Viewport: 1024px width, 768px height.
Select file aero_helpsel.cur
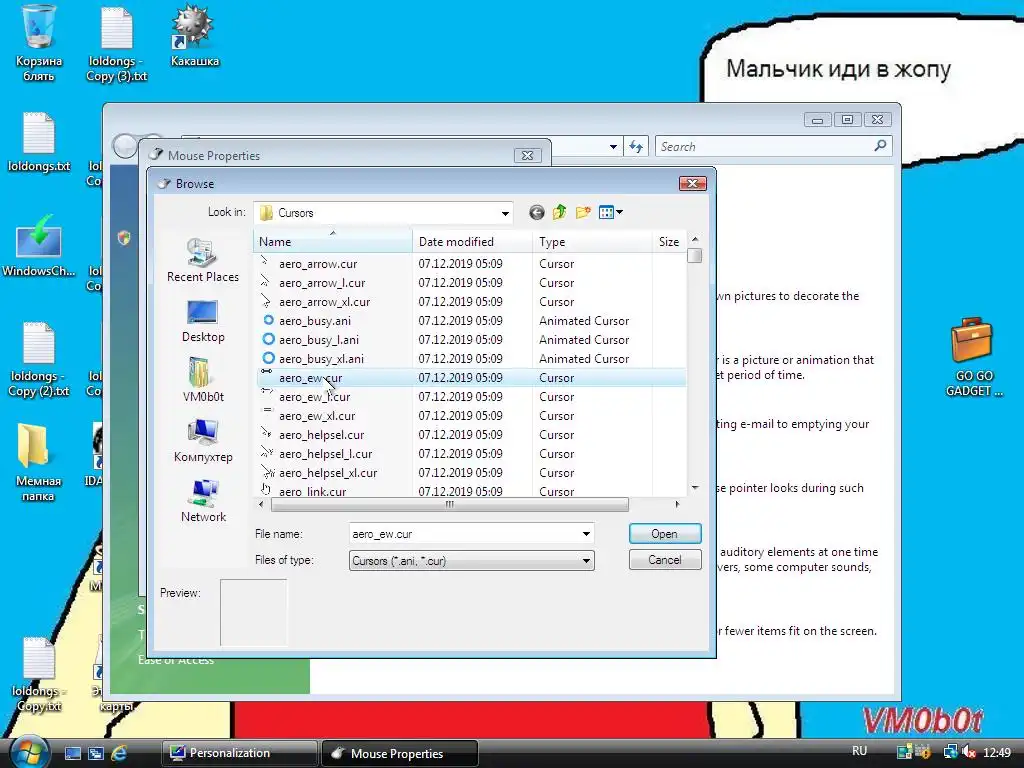(x=321, y=434)
